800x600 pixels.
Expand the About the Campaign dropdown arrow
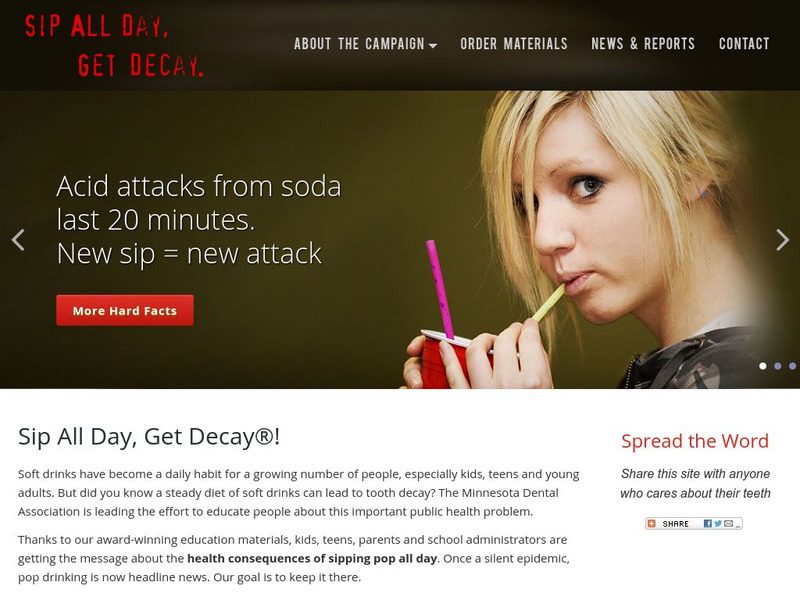[433, 45]
